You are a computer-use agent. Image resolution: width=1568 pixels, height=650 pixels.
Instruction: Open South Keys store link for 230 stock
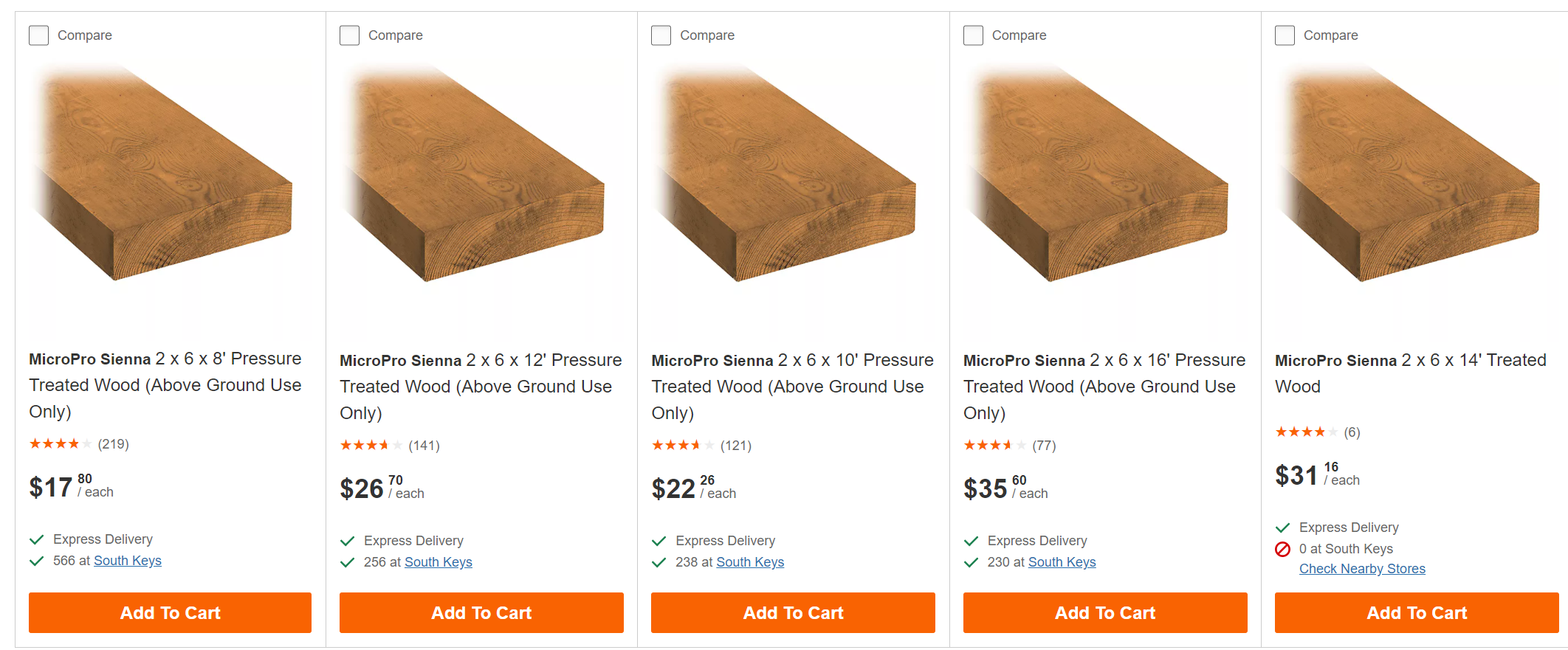(1062, 562)
